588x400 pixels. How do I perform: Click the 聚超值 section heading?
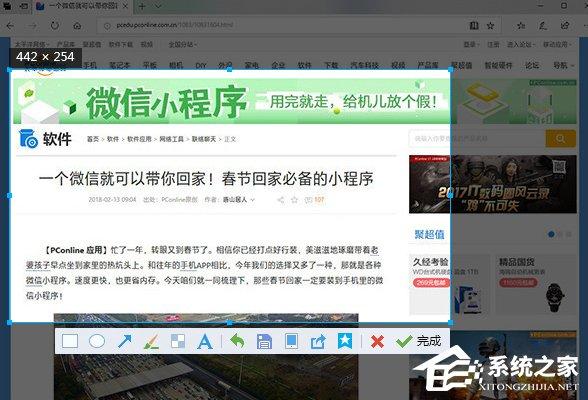[429, 235]
